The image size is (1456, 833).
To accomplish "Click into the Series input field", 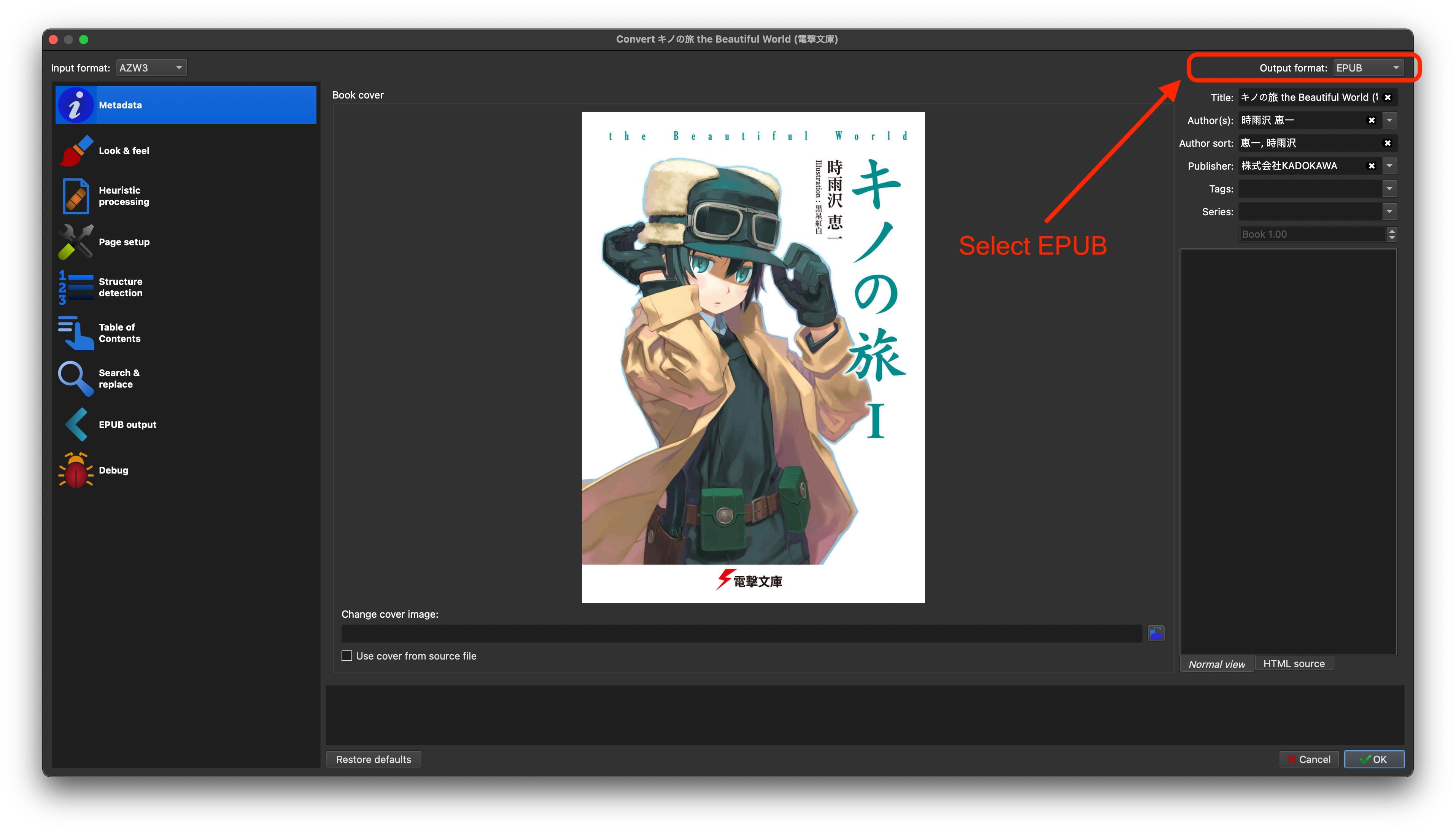I will tap(1310, 212).
